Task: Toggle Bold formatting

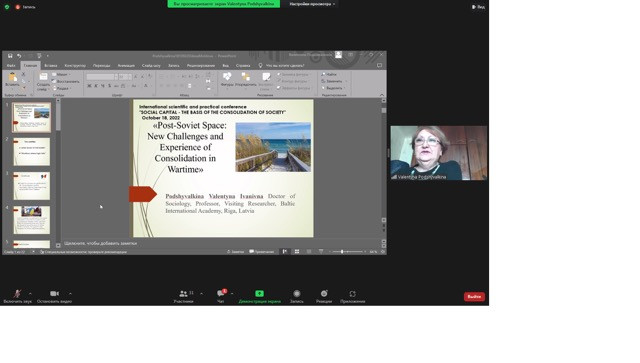Action: [x=89, y=86]
